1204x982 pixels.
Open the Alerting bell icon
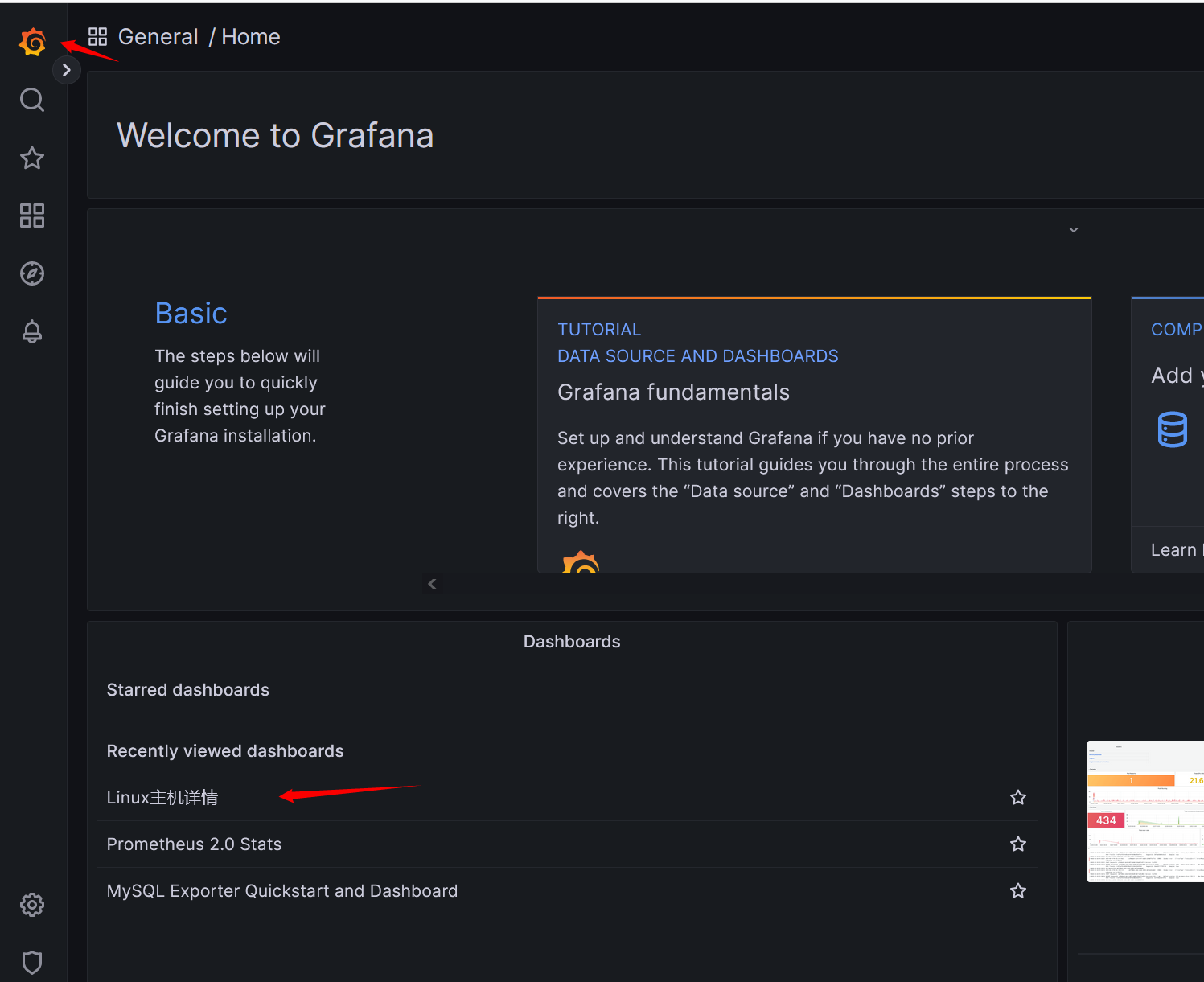click(x=32, y=331)
